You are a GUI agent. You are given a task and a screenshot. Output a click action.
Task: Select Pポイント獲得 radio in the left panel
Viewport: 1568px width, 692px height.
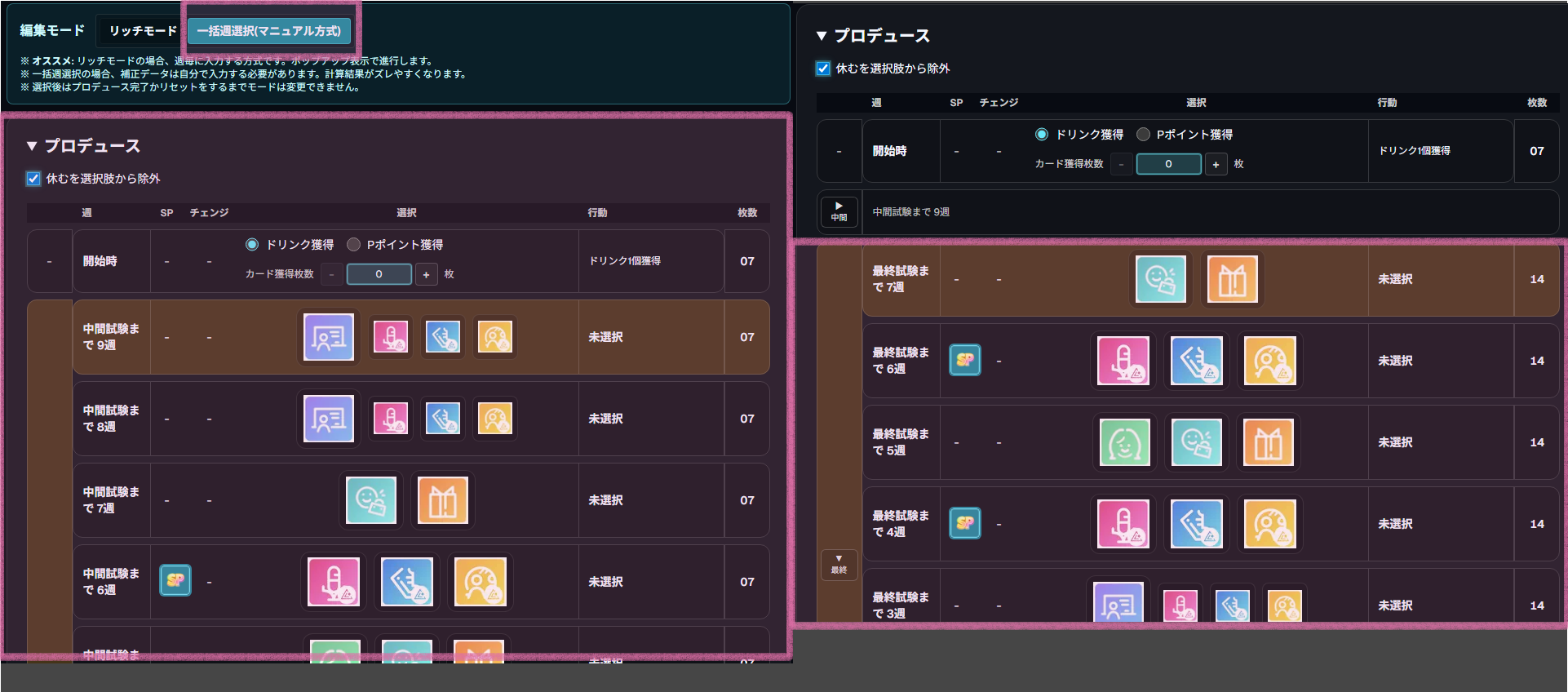[x=353, y=245]
